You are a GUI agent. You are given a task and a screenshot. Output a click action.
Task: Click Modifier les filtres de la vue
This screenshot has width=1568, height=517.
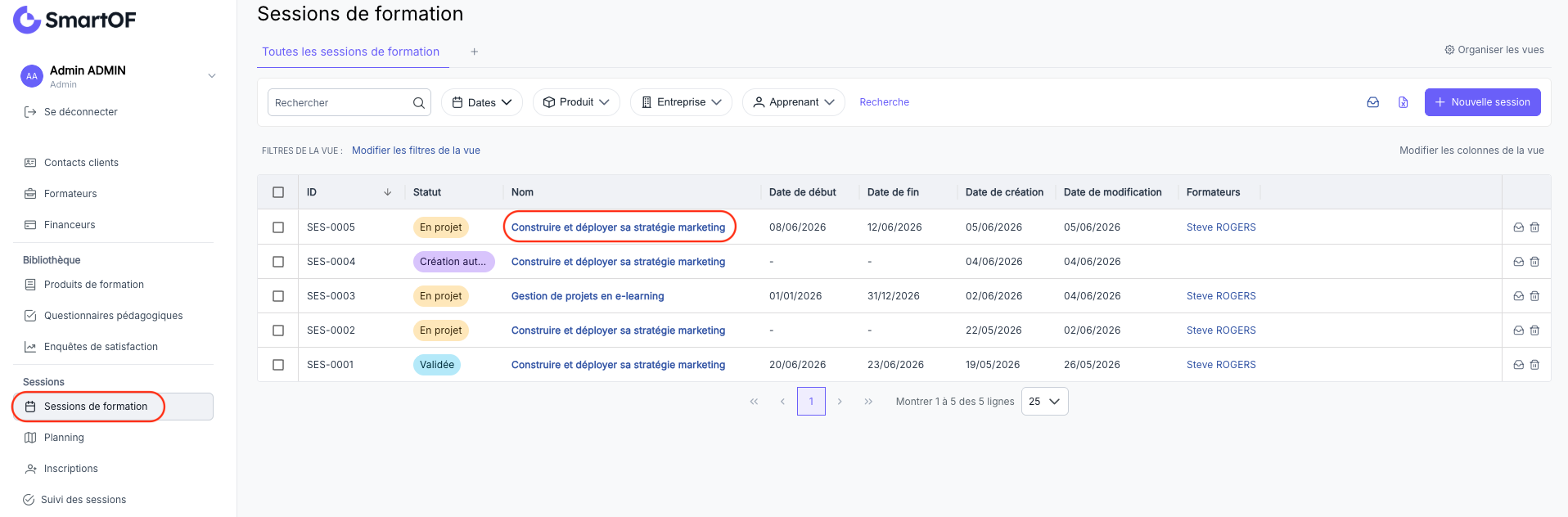[x=416, y=151]
